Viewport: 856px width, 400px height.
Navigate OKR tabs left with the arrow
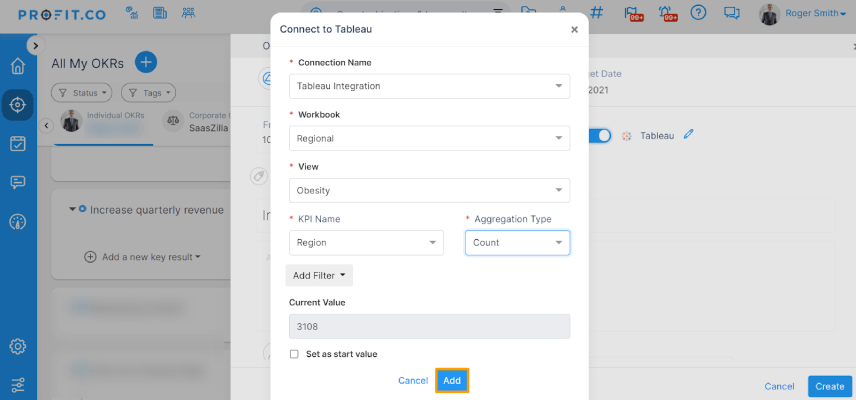46,126
